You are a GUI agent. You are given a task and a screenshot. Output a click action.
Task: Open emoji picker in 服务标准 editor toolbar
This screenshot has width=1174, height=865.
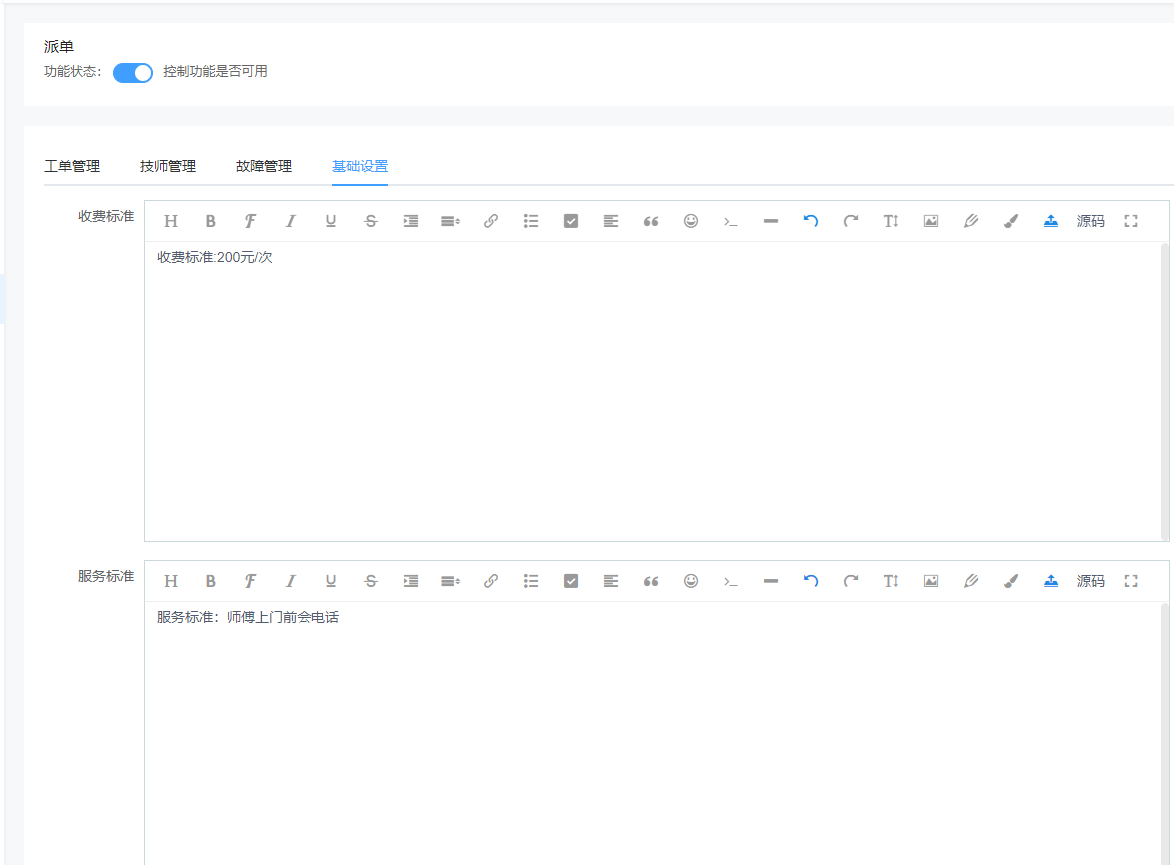[691, 581]
